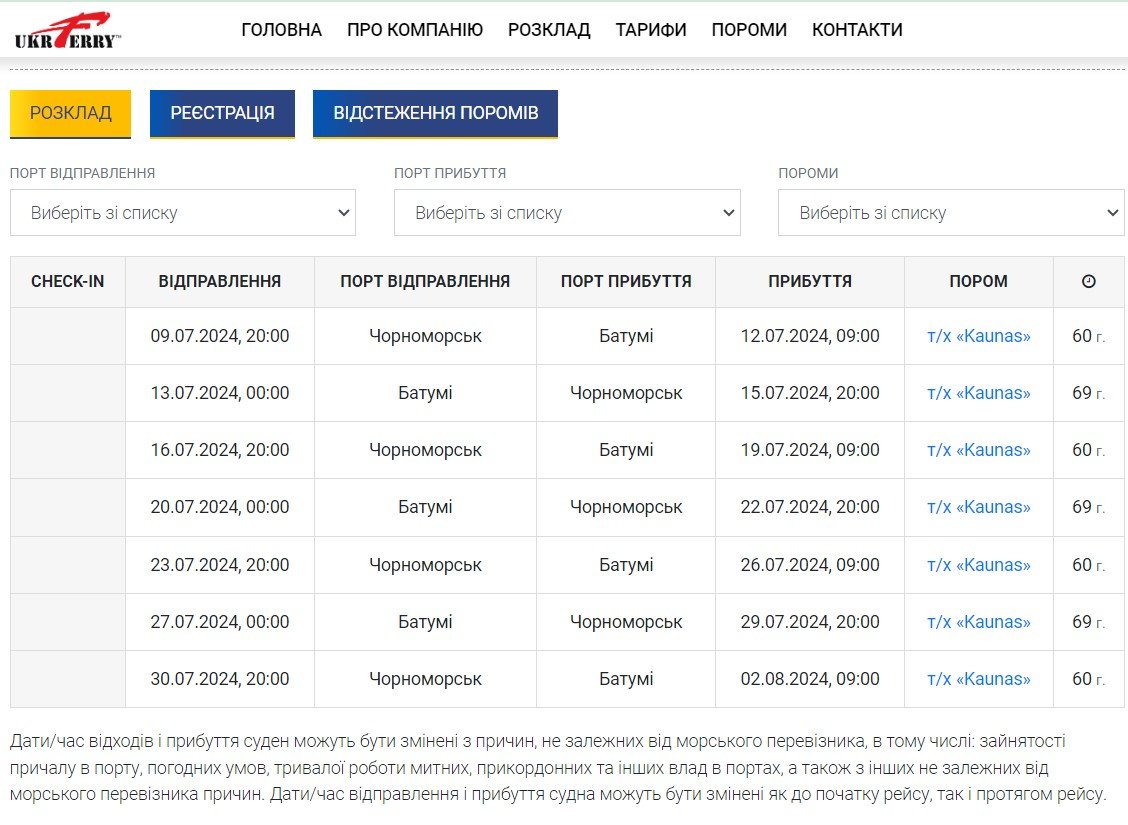Open the Відстеження поромів tab
This screenshot has width=1128, height=825.
pos(435,113)
